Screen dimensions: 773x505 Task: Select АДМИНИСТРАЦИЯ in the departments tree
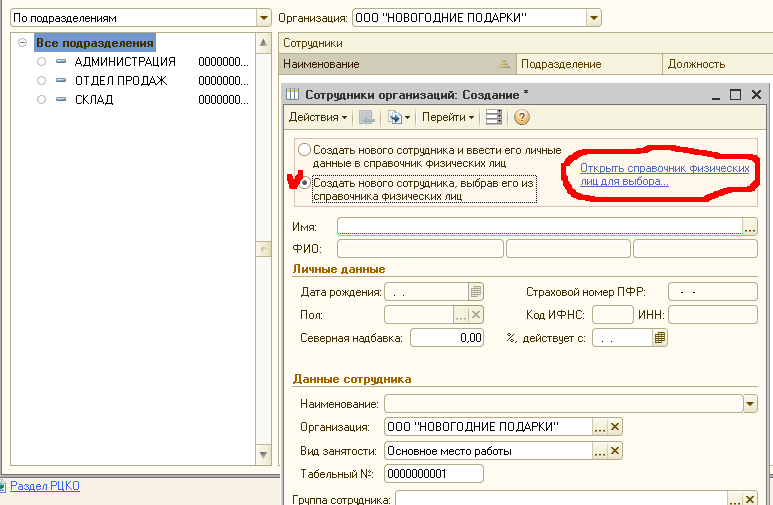pyautogui.click(x=125, y=62)
